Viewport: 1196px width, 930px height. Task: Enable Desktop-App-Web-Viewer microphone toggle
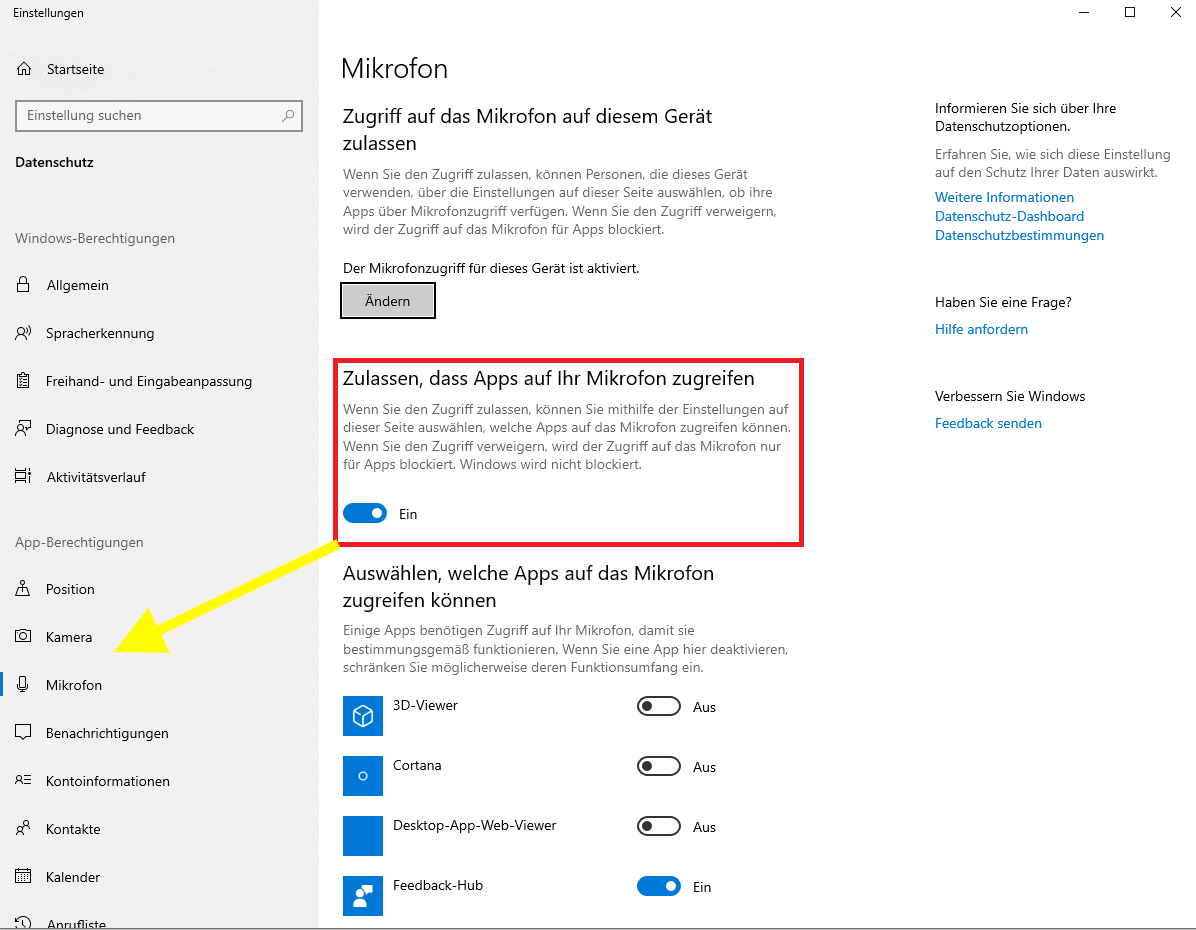point(658,827)
